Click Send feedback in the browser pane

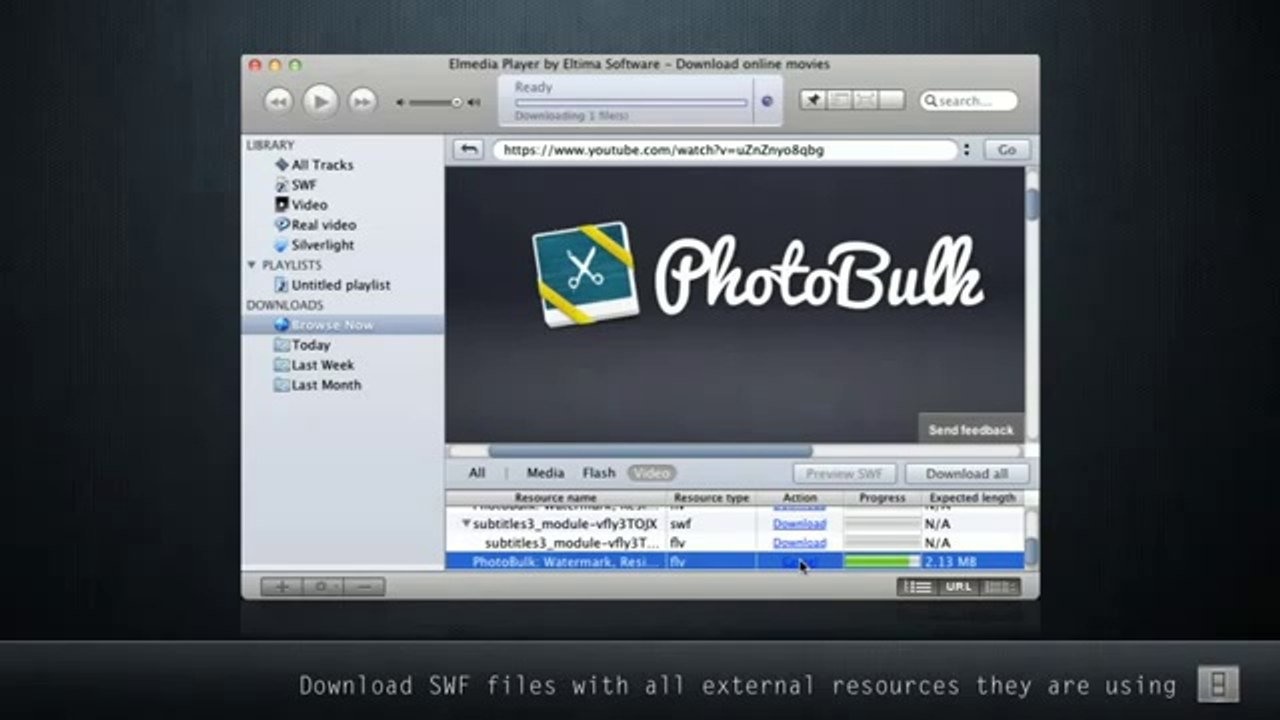(x=970, y=430)
